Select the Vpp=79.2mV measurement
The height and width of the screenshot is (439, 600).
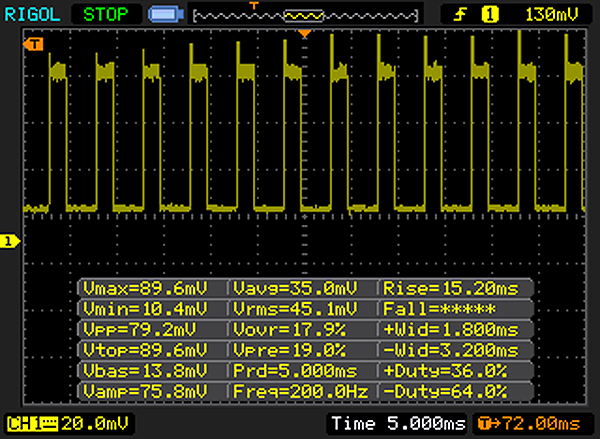[139, 330]
